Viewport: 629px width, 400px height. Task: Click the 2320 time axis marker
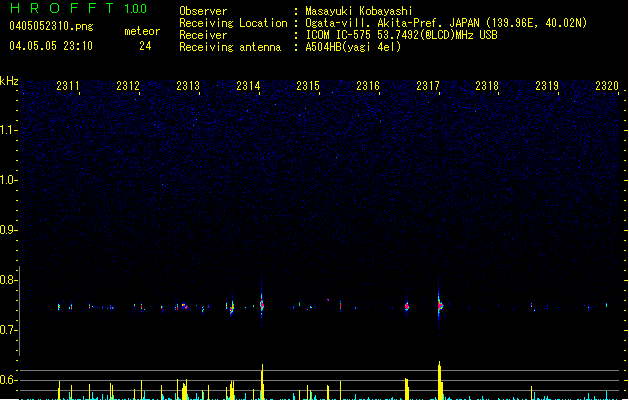click(x=607, y=86)
